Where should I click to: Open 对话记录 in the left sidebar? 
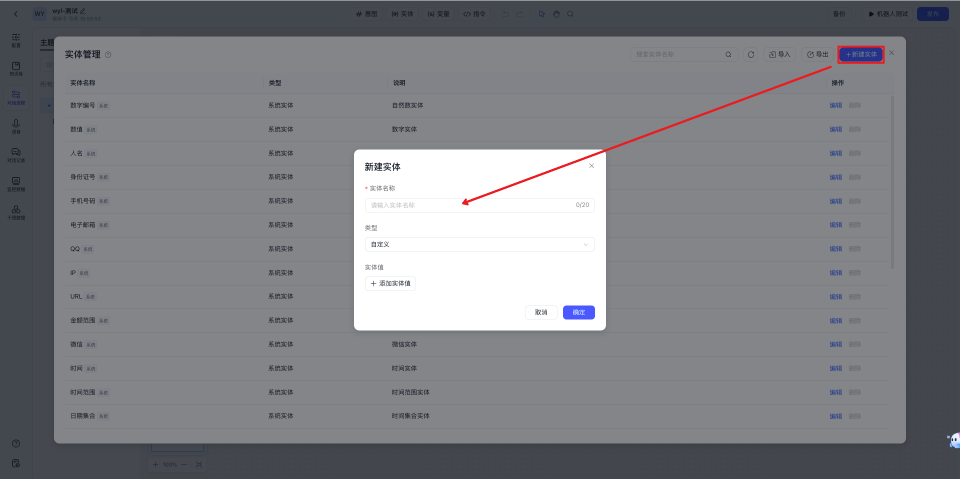click(x=16, y=154)
